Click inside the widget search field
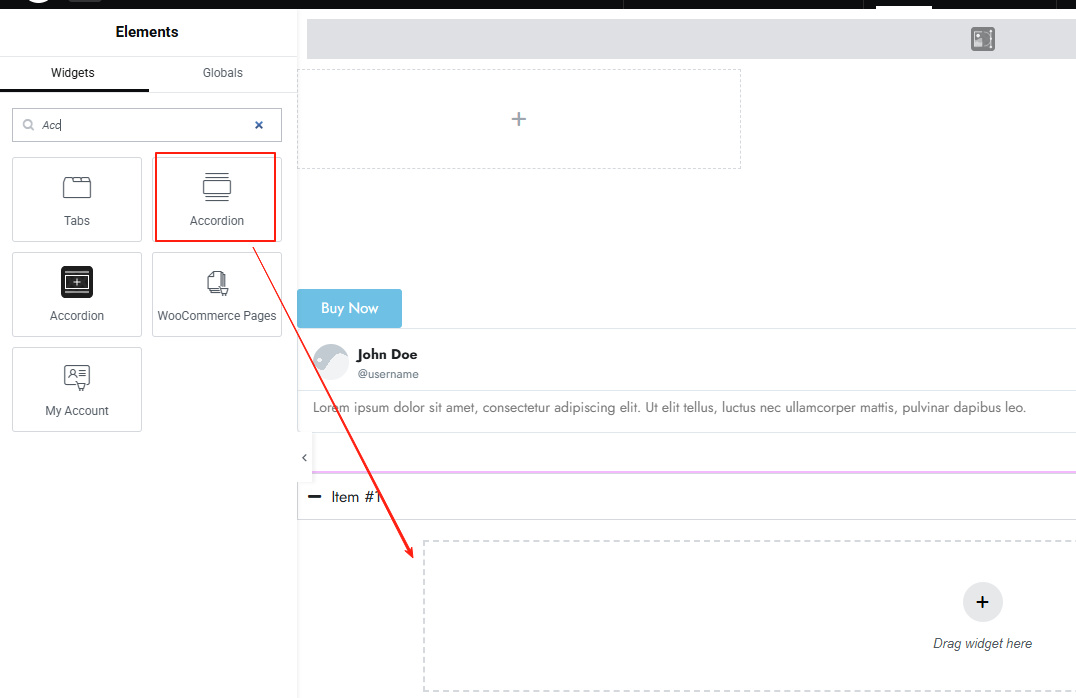The image size is (1076, 698). 140,124
